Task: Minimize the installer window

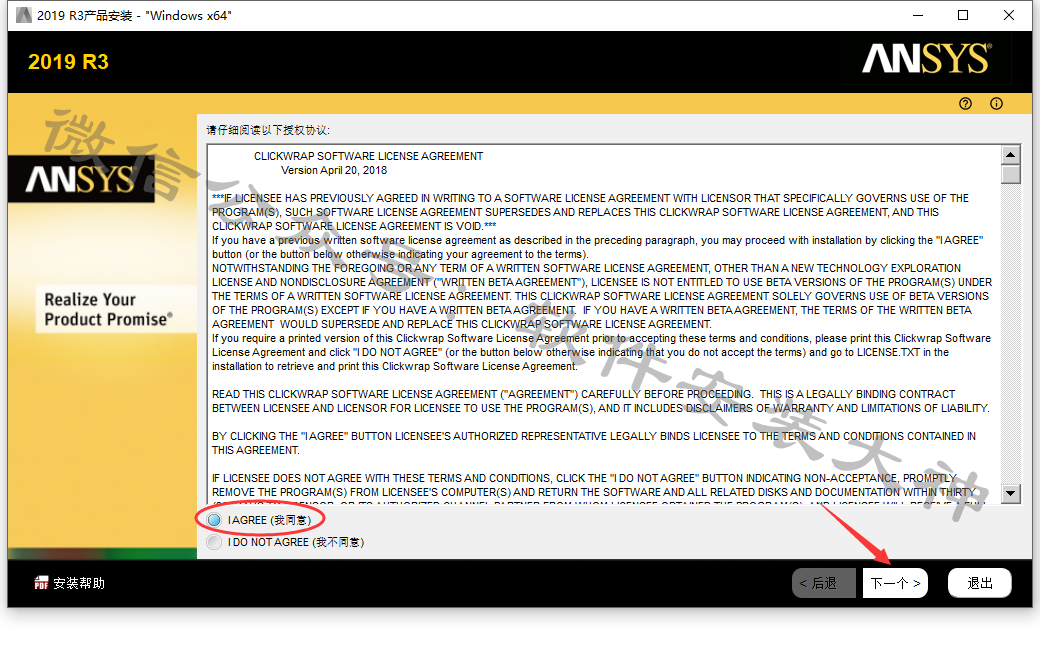Action: click(918, 15)
